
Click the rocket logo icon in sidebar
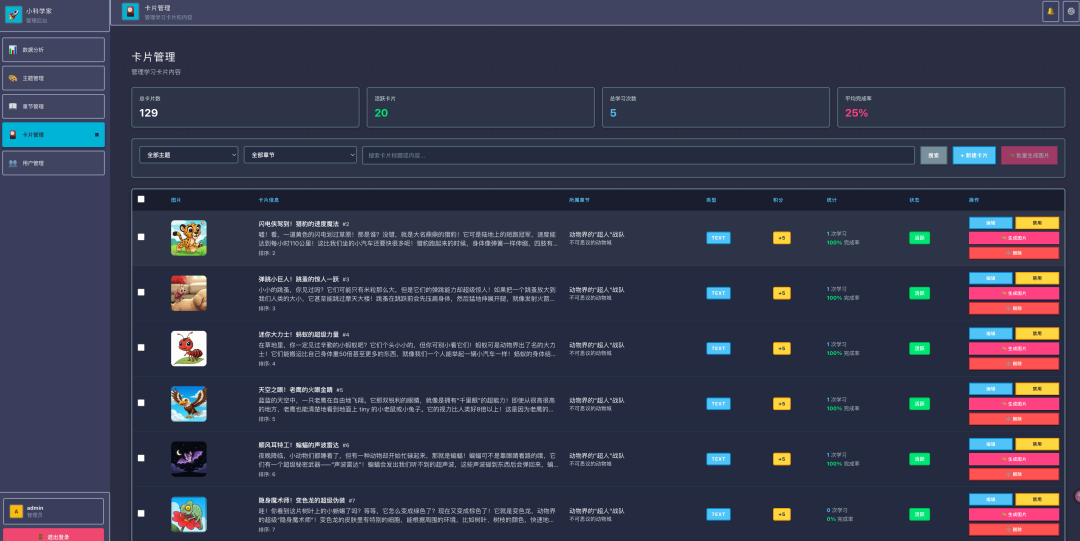(14, 14)
